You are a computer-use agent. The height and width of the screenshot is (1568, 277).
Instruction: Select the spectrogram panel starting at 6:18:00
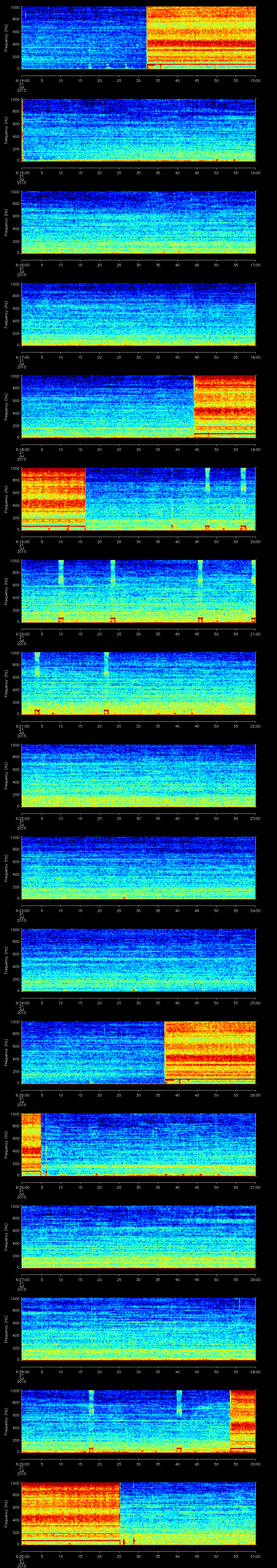(139, 407)
